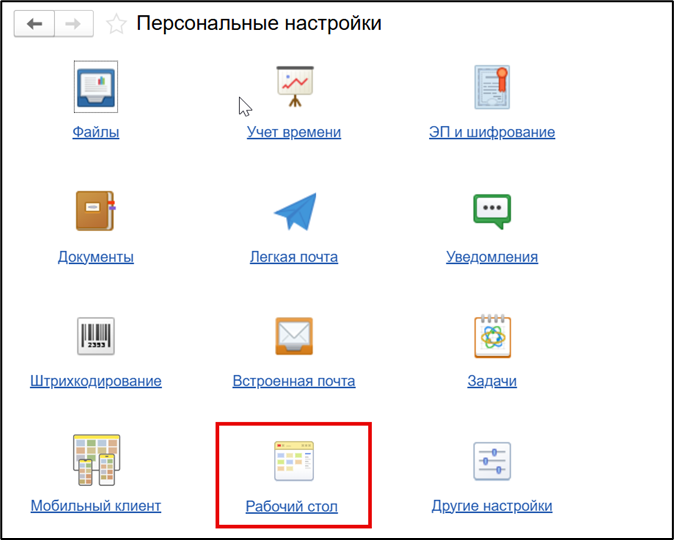This screenshot has height=540, width=674.
Task: Open the Задачи link
Action: 492,381
